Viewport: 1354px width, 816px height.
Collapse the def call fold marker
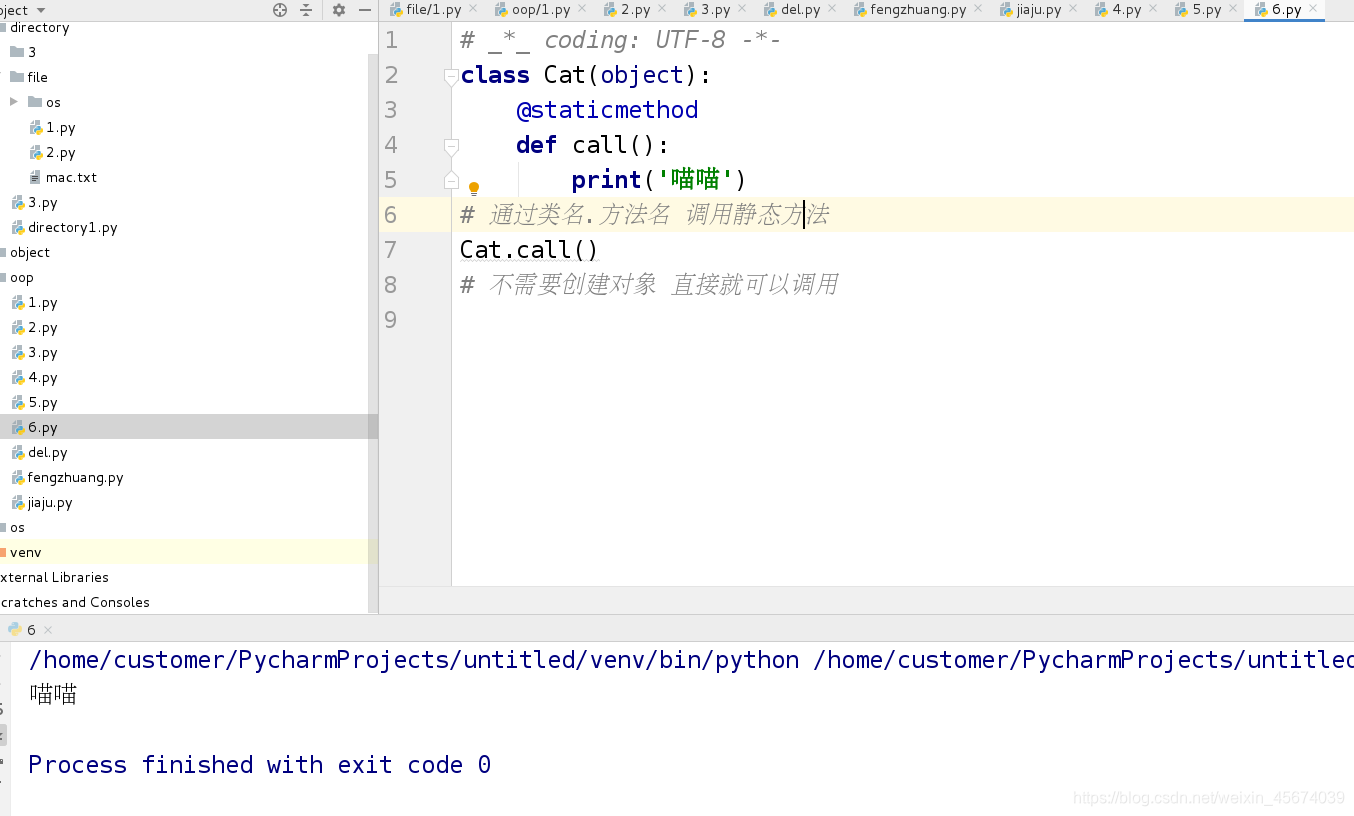451,146
